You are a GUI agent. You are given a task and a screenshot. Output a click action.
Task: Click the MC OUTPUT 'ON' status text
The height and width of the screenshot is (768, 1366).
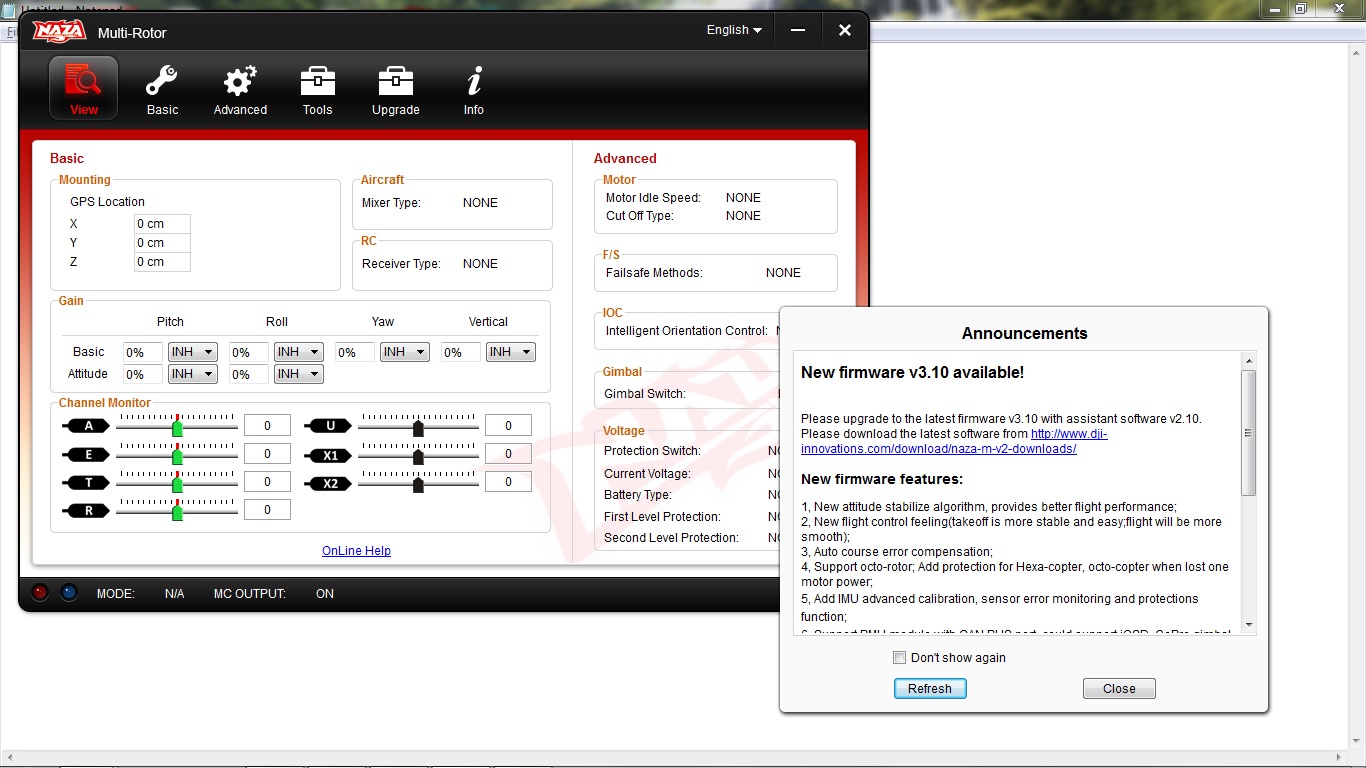pos(325,594)
